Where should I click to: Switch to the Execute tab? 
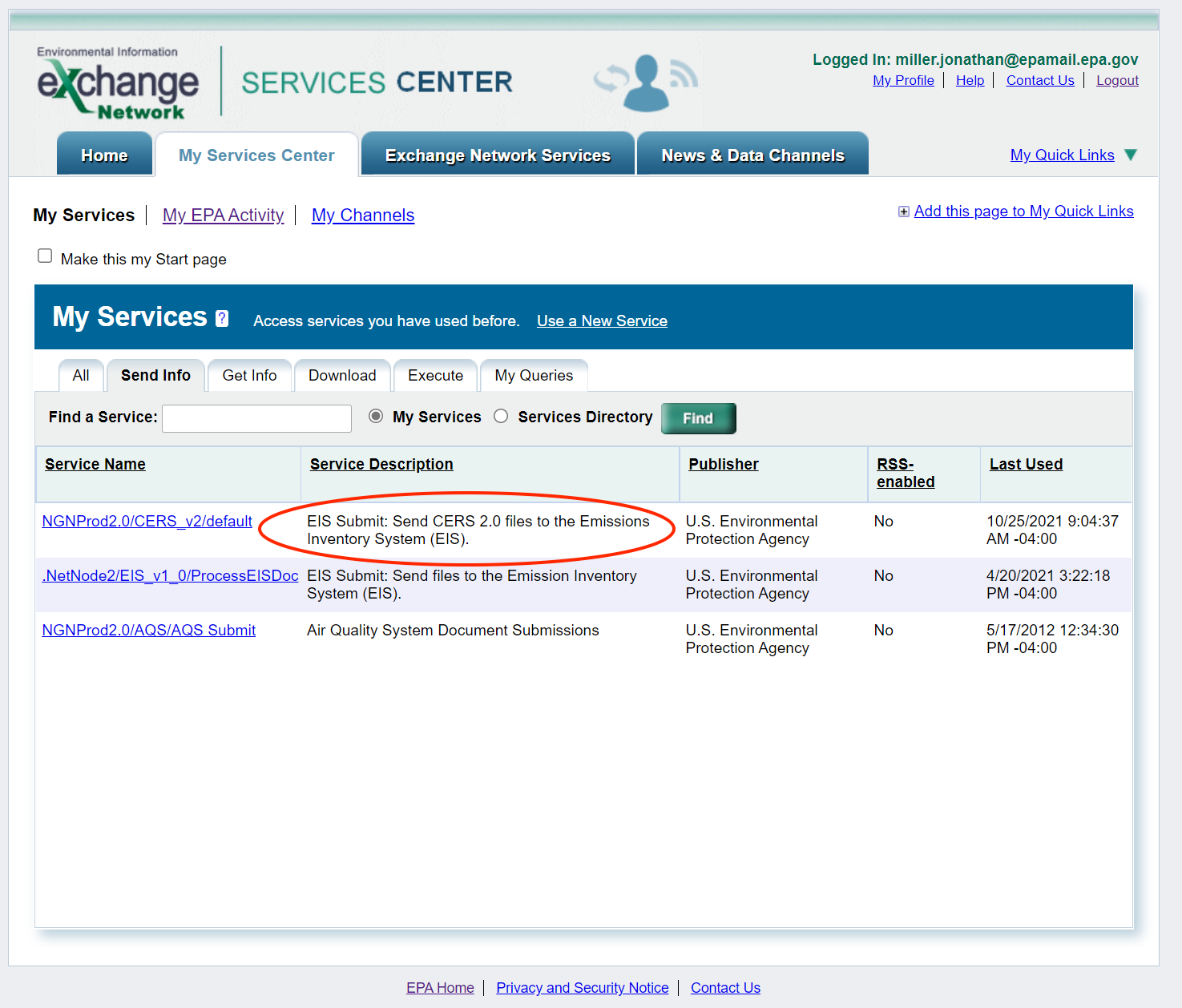(x=435, y=375)
